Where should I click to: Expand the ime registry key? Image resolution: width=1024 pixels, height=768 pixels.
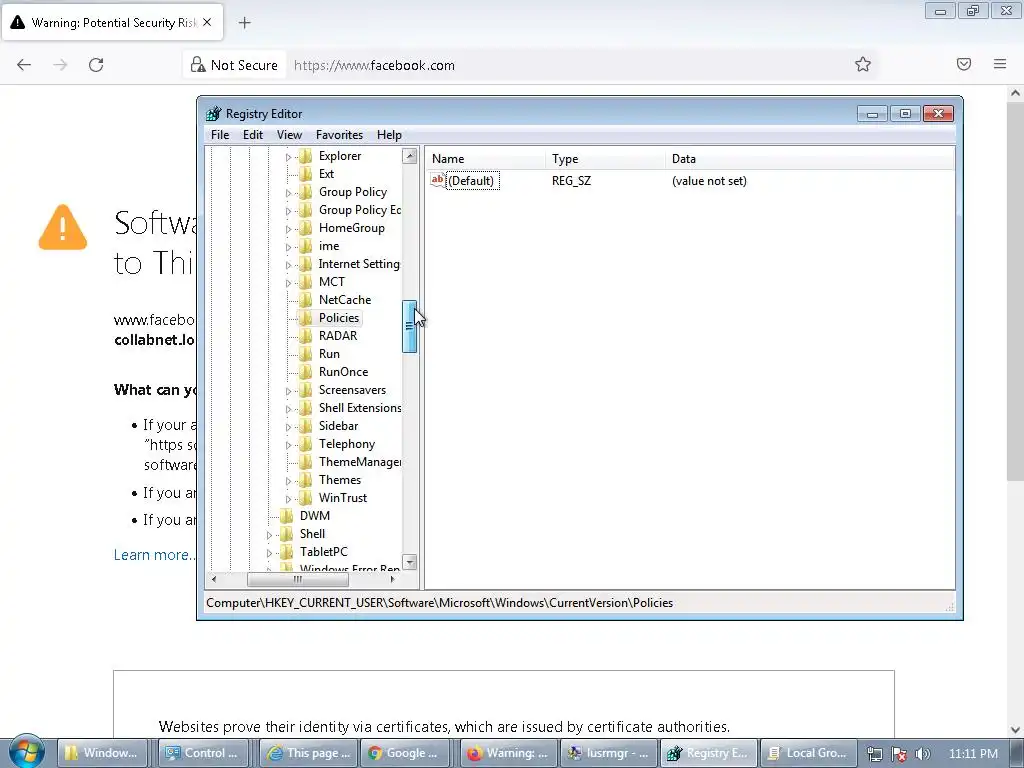pos(288,247)
